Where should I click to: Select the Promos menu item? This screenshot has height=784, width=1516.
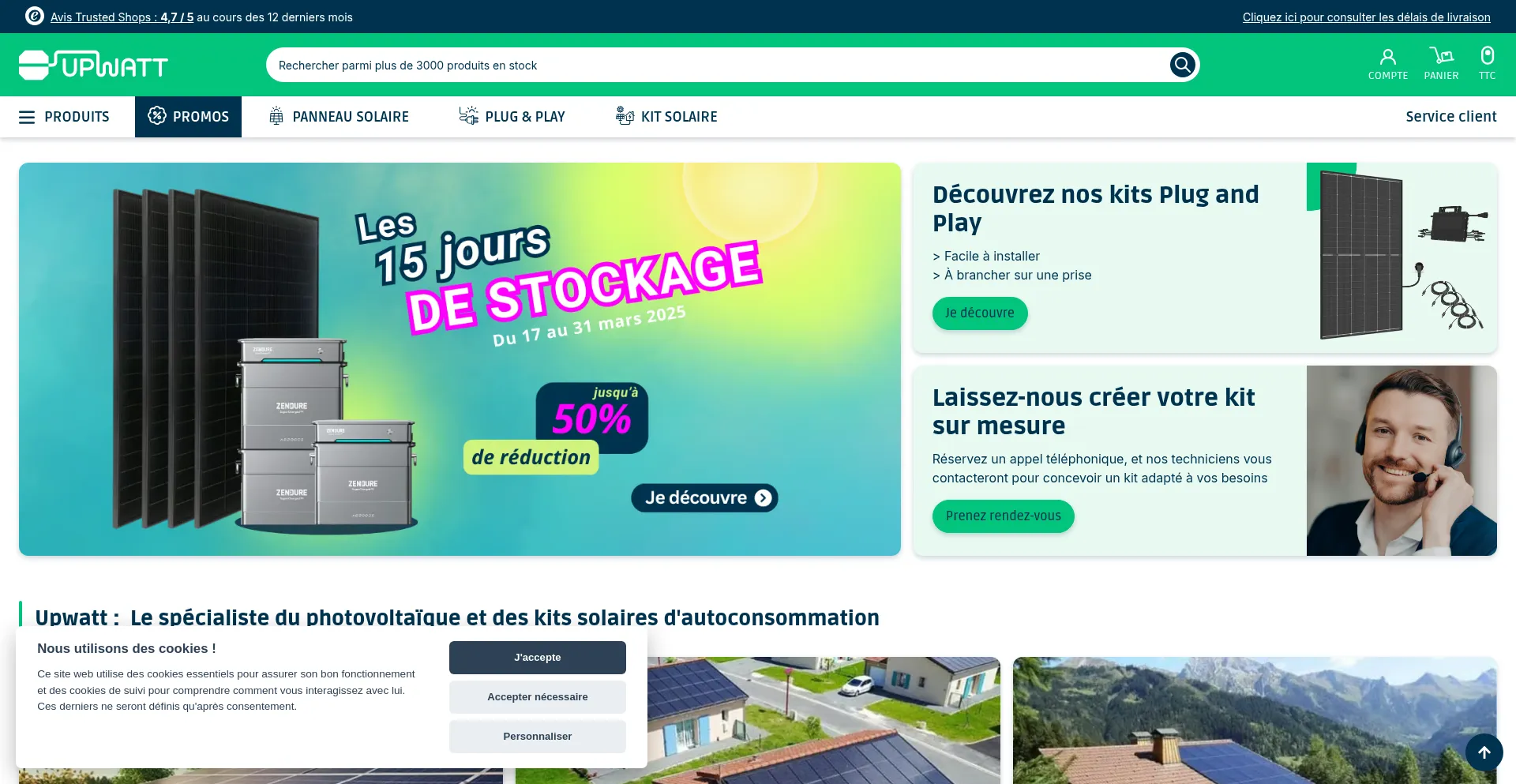(x=188, y=117)
